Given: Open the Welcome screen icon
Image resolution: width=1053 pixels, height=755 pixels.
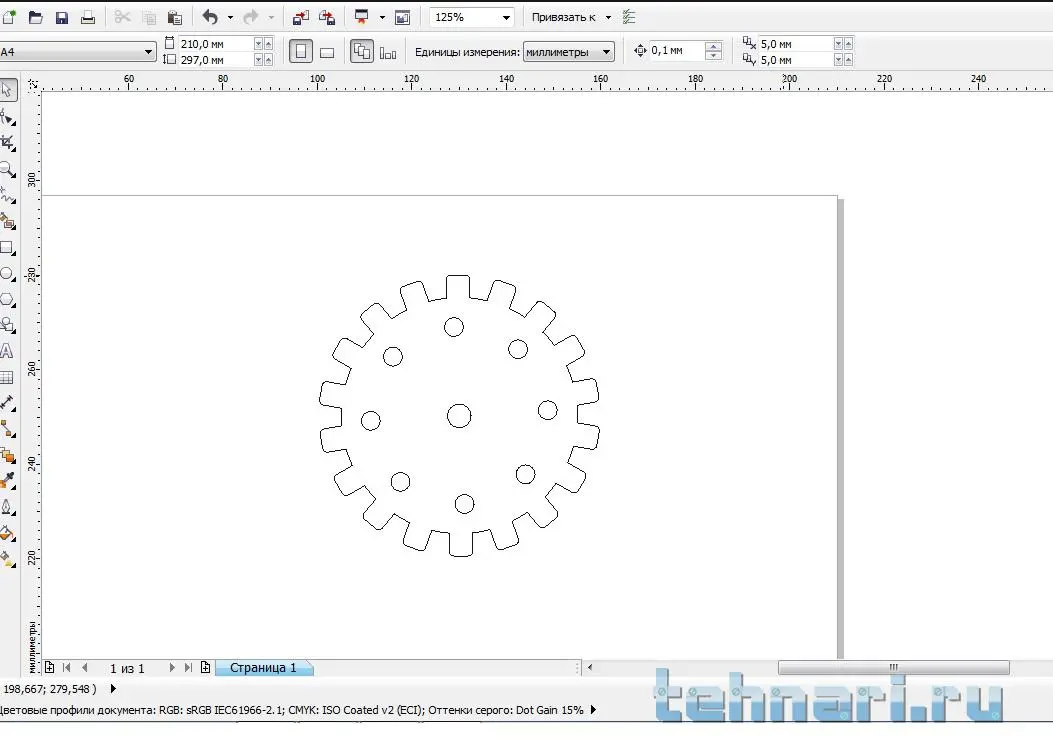Looking at the screenshot, I should (402, 17).
